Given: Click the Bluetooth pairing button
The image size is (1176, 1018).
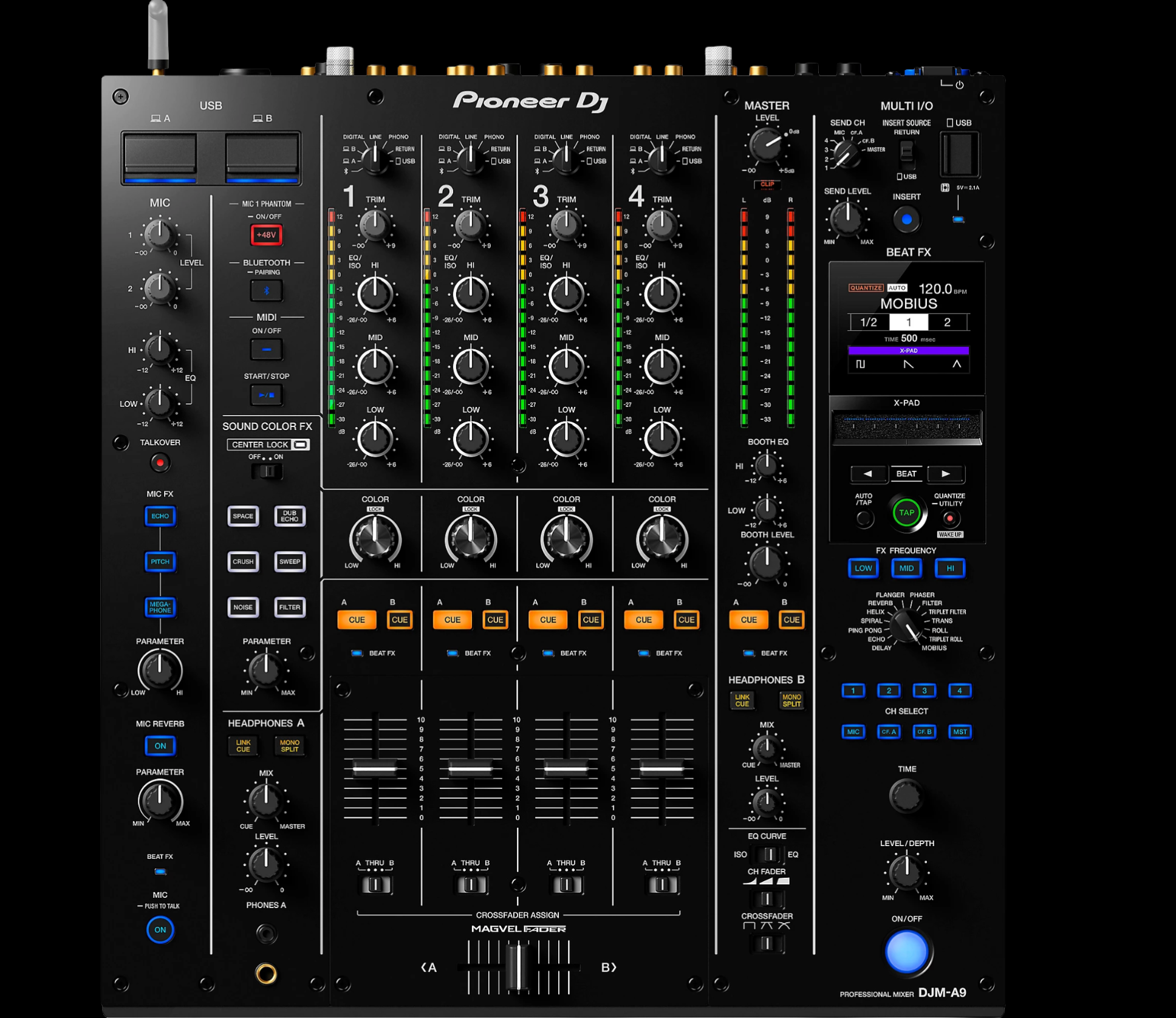Looking at the screenshot, I should [266, 291].
